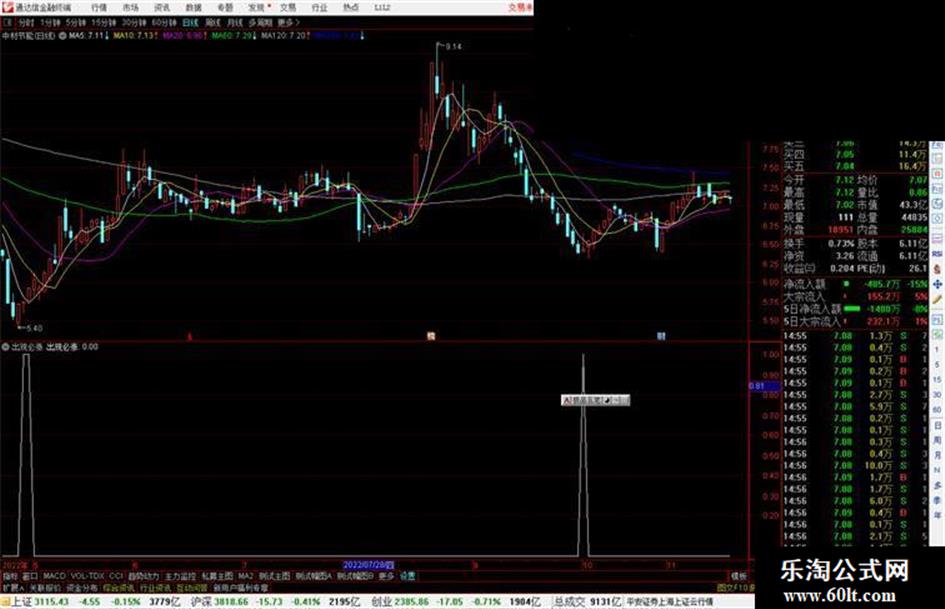The image size is (945, 609).
Task: Select the 周线 weekly period tab
Action: tap(213, 22)
